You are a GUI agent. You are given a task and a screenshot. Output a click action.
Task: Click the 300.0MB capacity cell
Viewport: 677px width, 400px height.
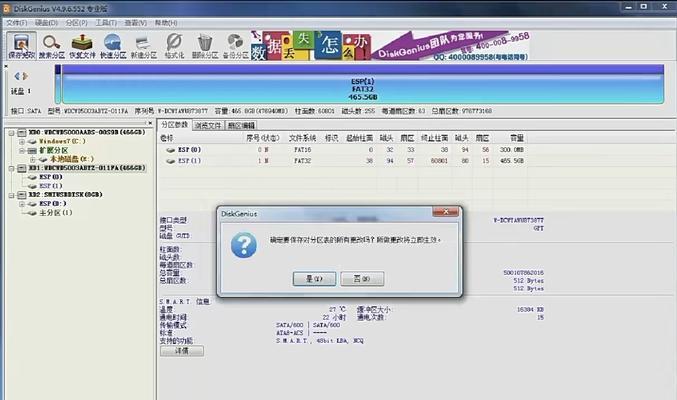[512, 150]
